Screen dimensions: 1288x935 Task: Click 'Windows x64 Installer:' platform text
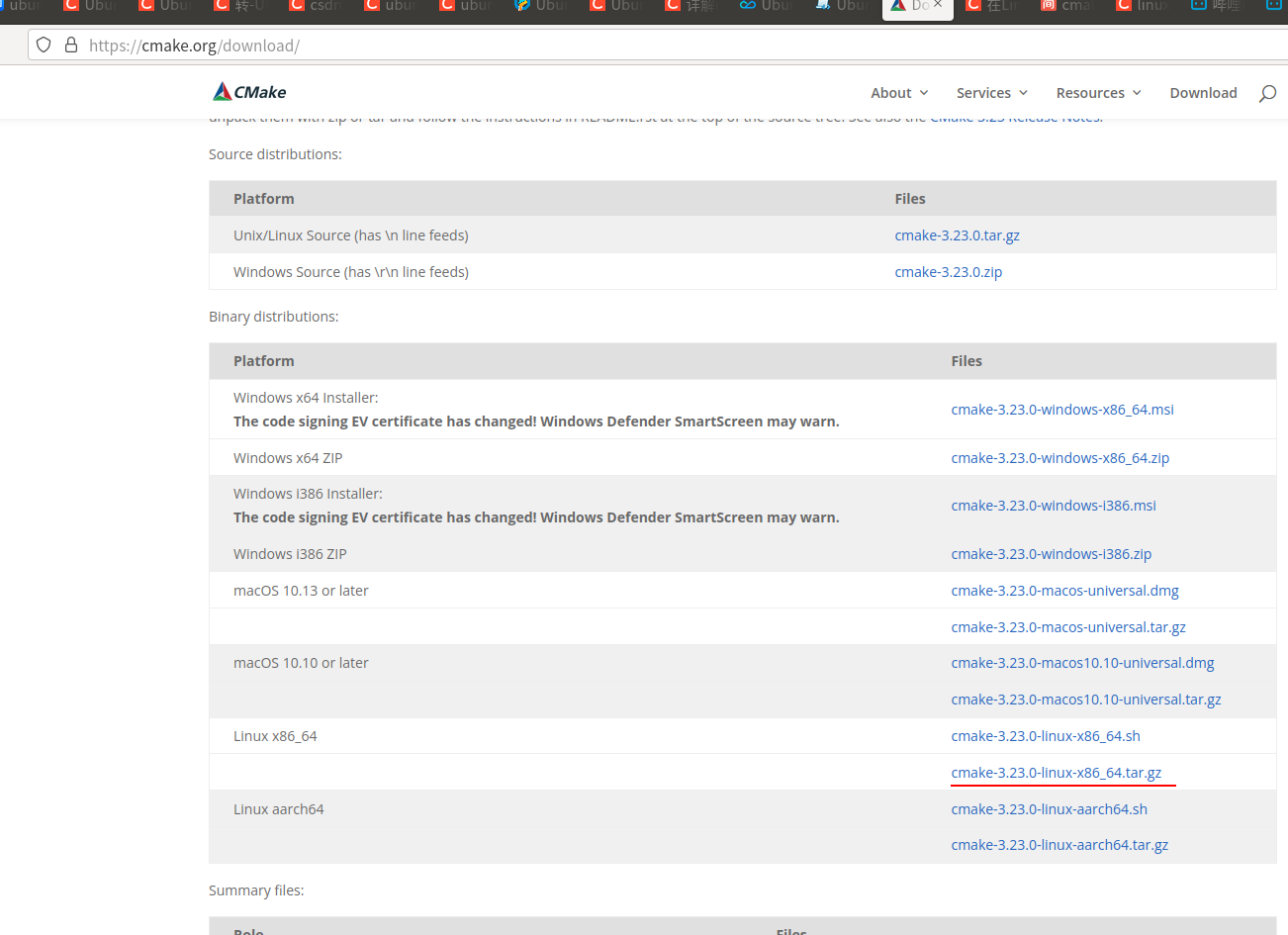[306, 398]
